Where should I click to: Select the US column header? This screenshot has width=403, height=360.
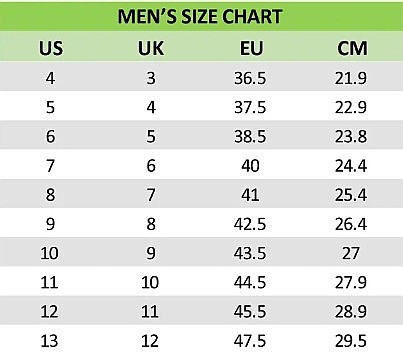click(x=51, y=48)
